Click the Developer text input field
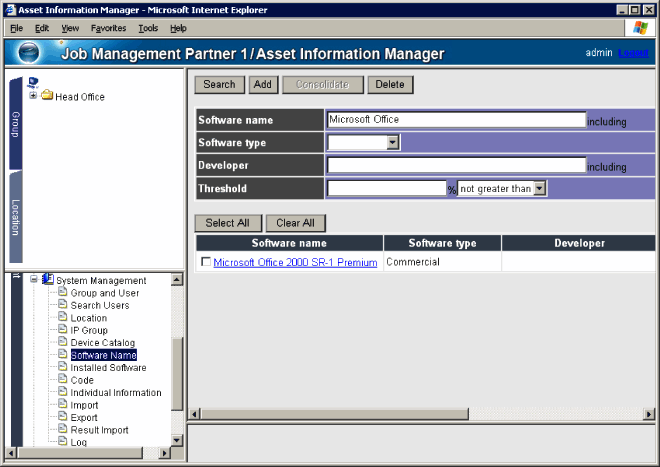Image resolution: width=660 pixels, height=467 pixels. [456, 165]
